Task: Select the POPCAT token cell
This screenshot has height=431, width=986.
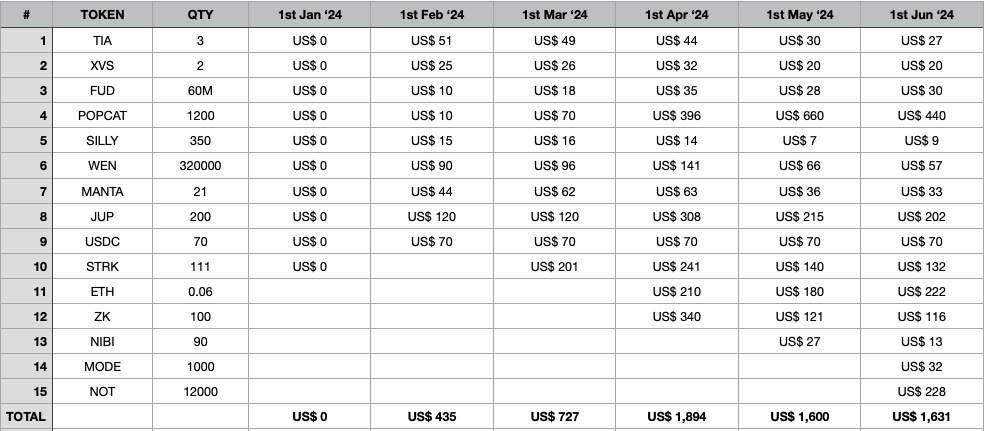Action: [x=102, y=116]
